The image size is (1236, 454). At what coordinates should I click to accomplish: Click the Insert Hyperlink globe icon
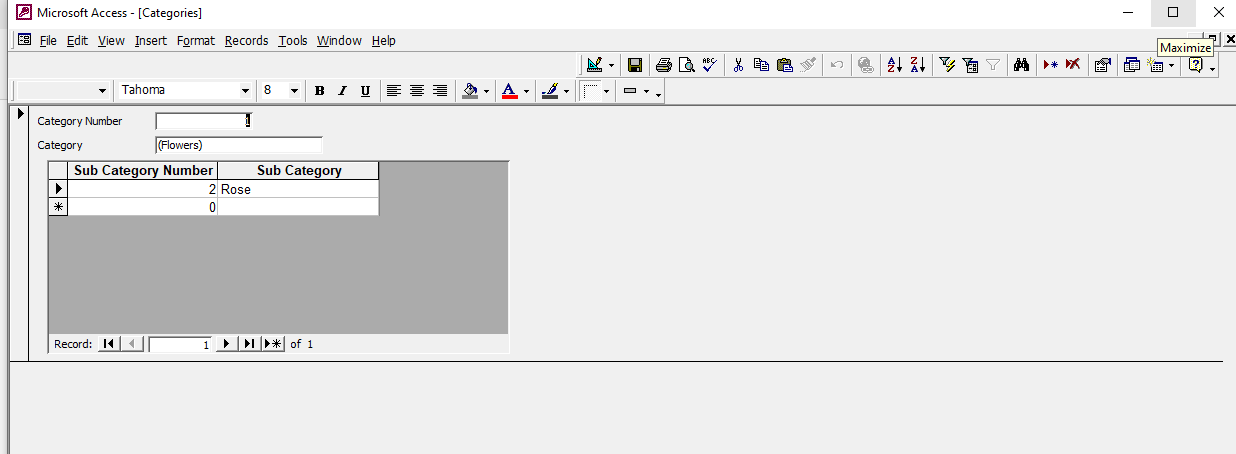pos(866,65)
